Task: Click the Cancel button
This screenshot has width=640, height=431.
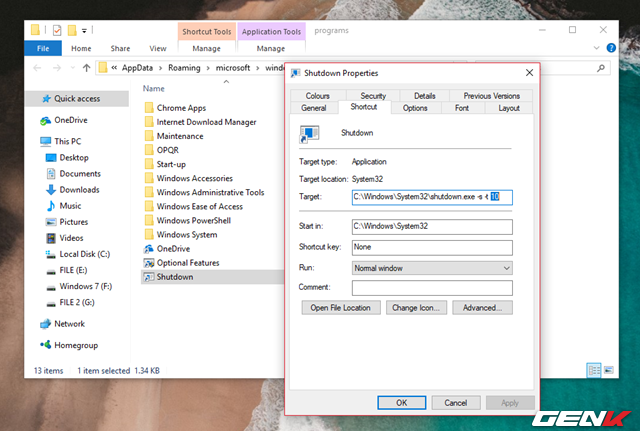Action: point(456,403)
